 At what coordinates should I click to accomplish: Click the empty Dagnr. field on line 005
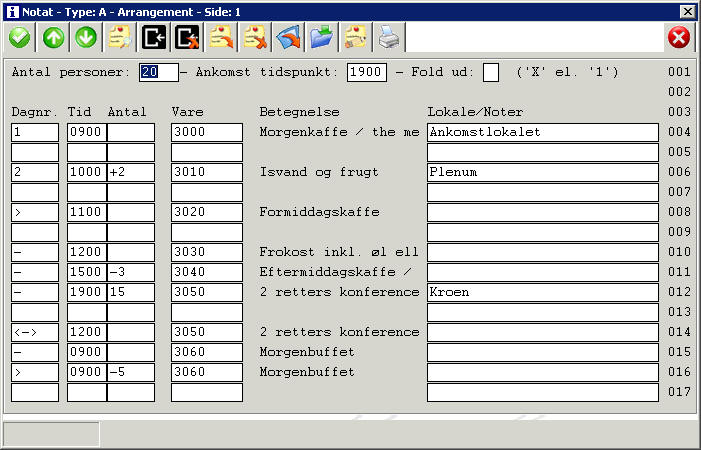coord(35,152)
